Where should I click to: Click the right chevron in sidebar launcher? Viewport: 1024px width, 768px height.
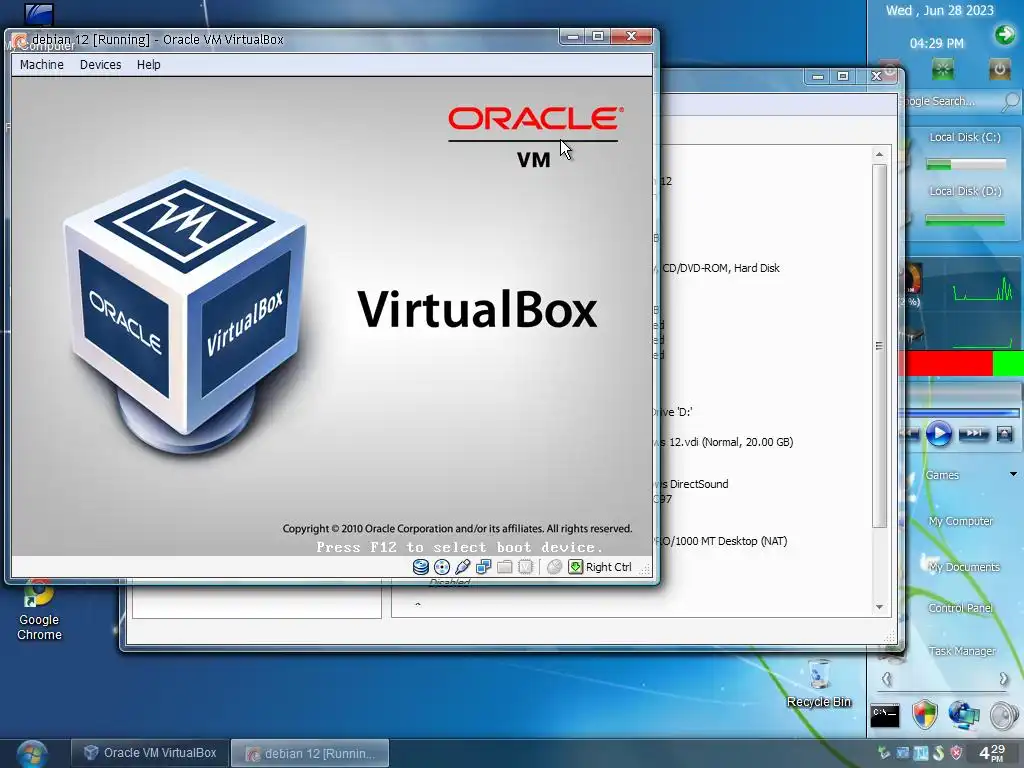(1004, 680)
